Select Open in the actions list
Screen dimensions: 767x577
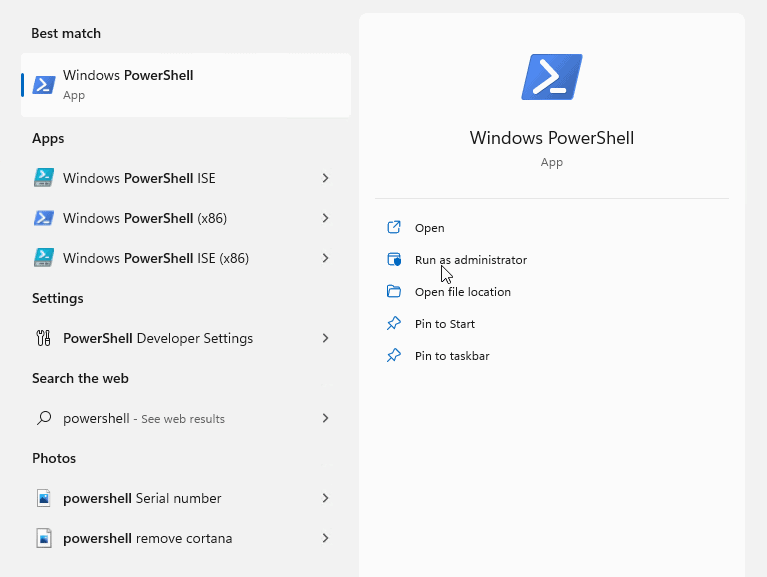point(429,228)
